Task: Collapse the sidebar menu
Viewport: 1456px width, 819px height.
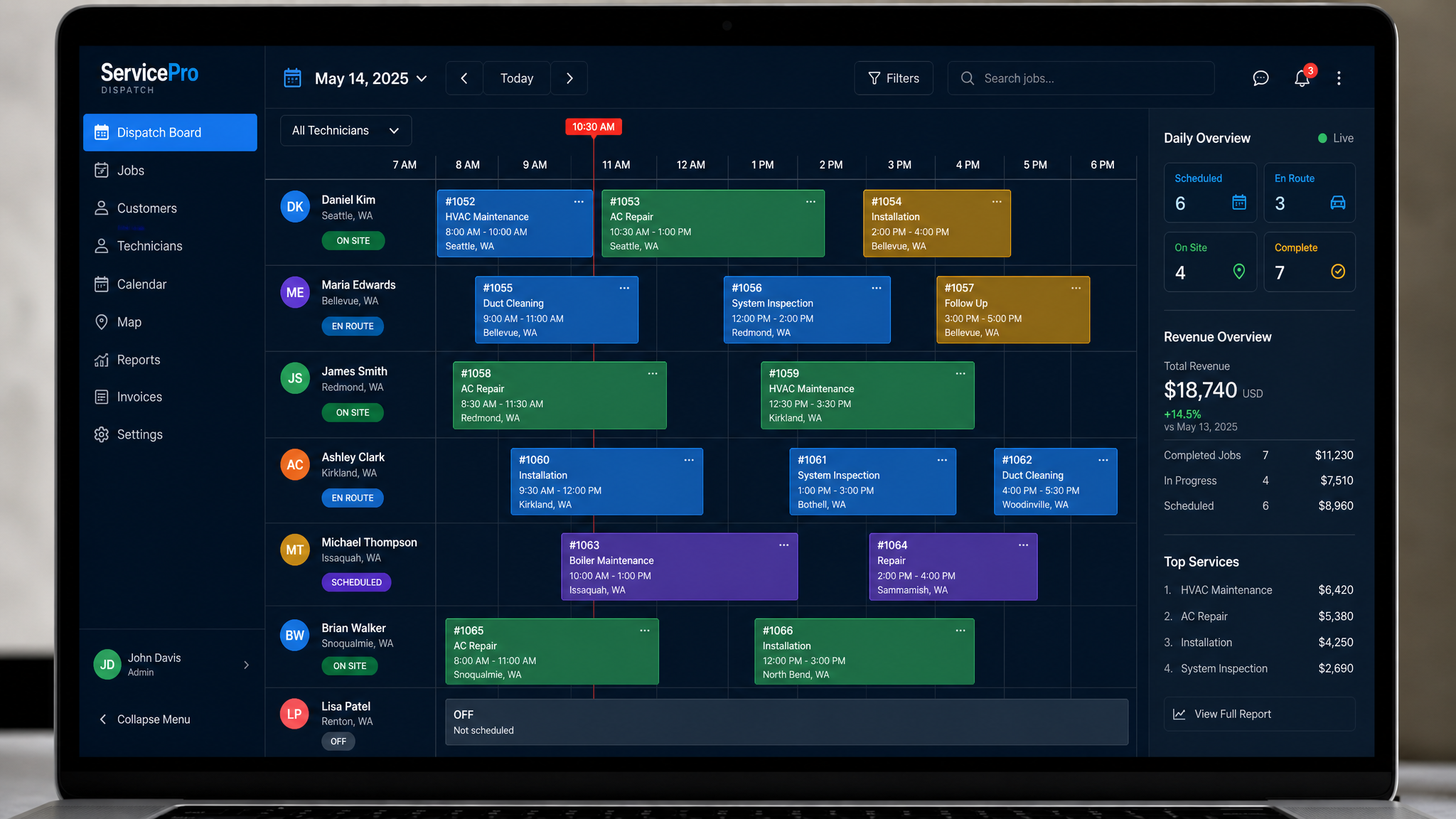Action: 144,719
